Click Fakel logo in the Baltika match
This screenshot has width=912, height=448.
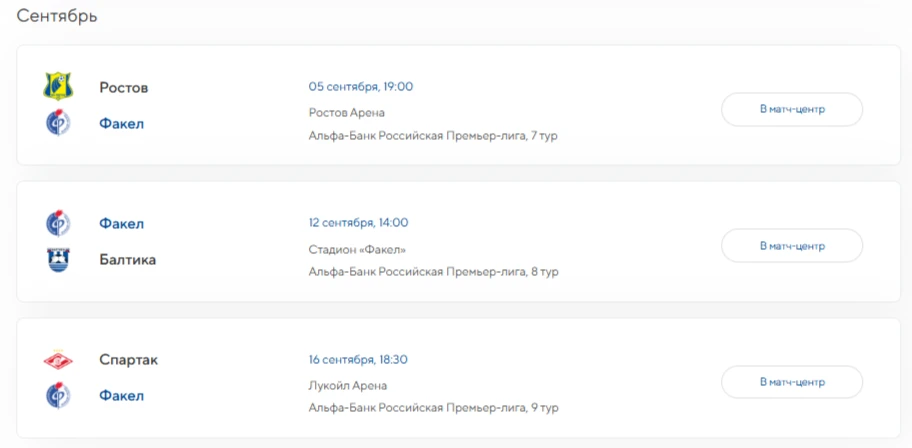click(58, 223)
